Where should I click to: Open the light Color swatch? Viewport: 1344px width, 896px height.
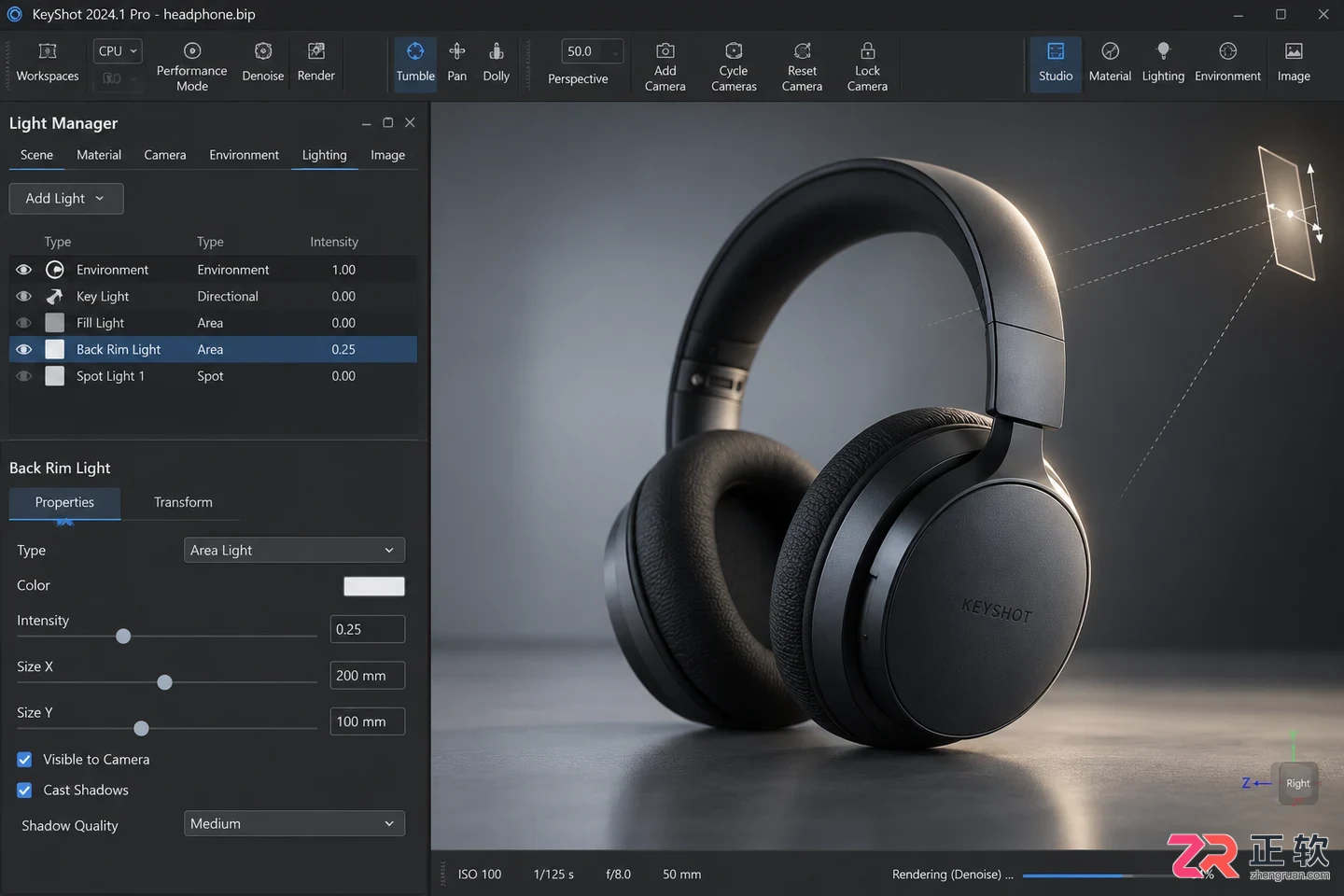coord(374,586)
